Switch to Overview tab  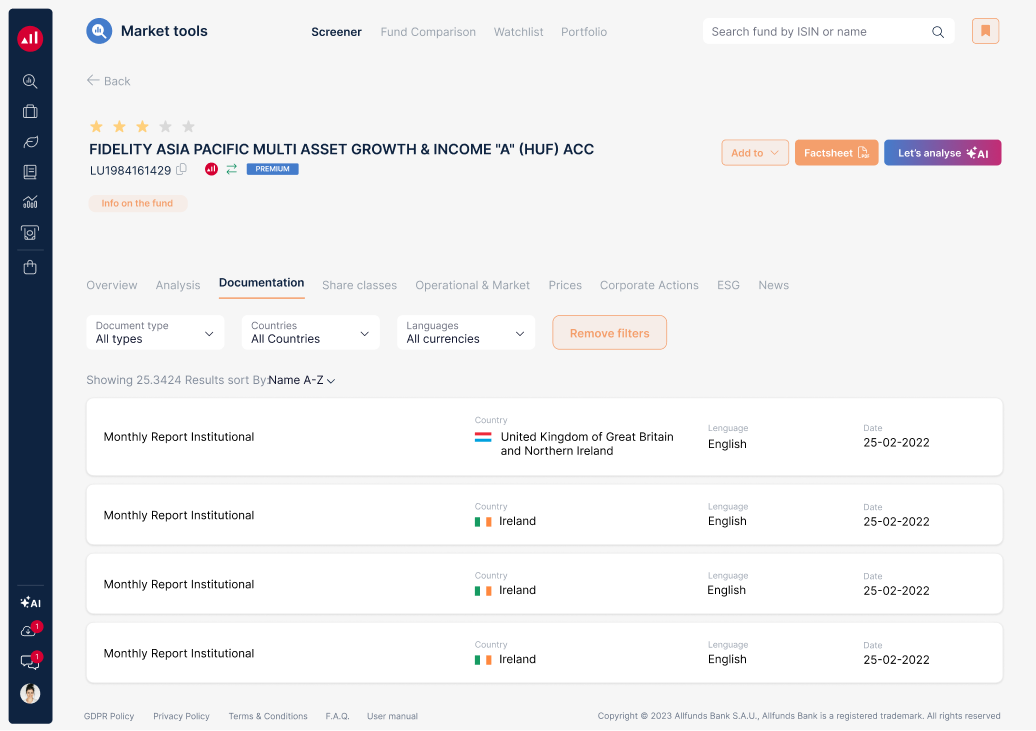(112, 285)
